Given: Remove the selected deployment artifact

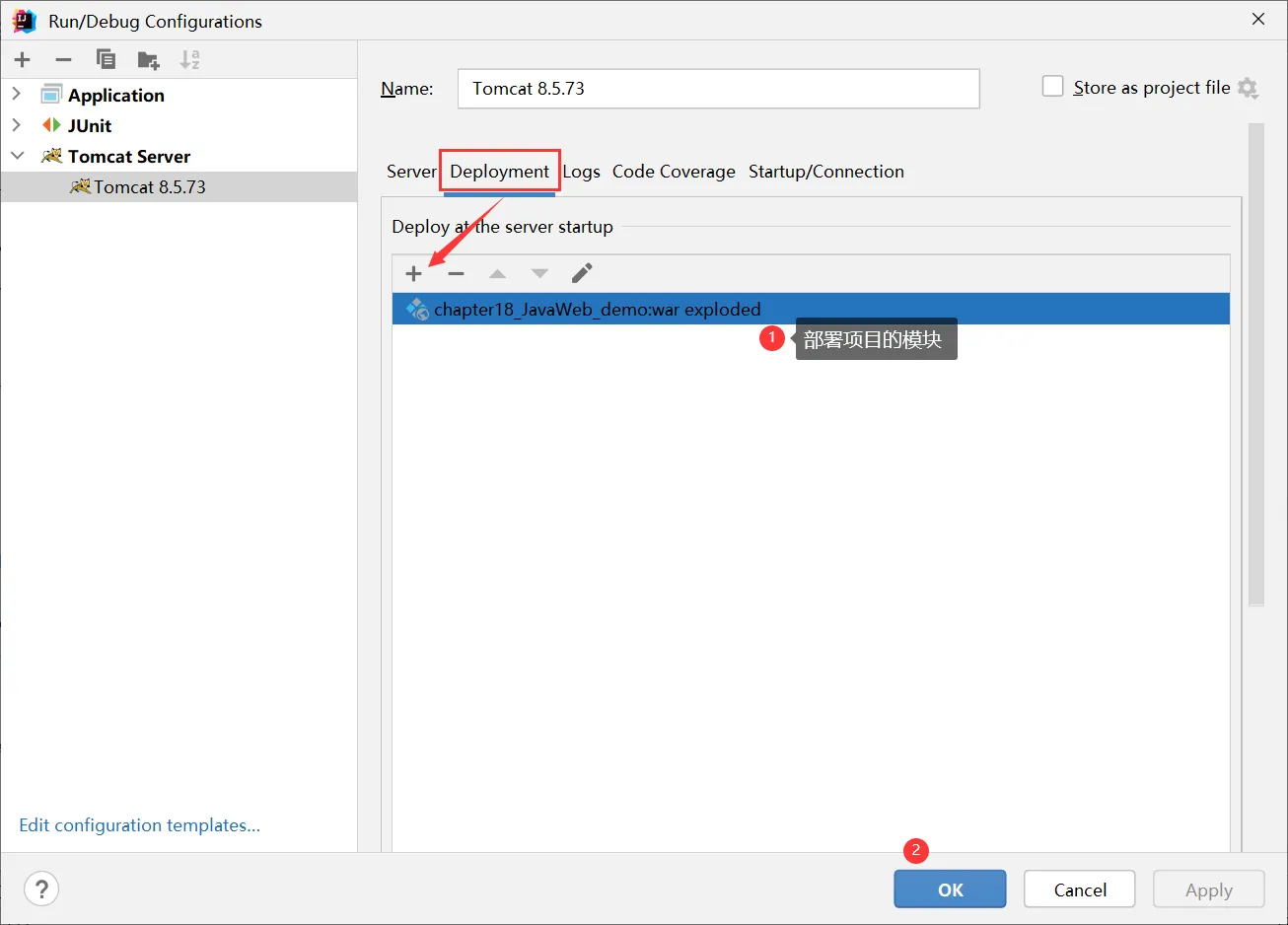Looking at the screenshot, I should [456, 273].
